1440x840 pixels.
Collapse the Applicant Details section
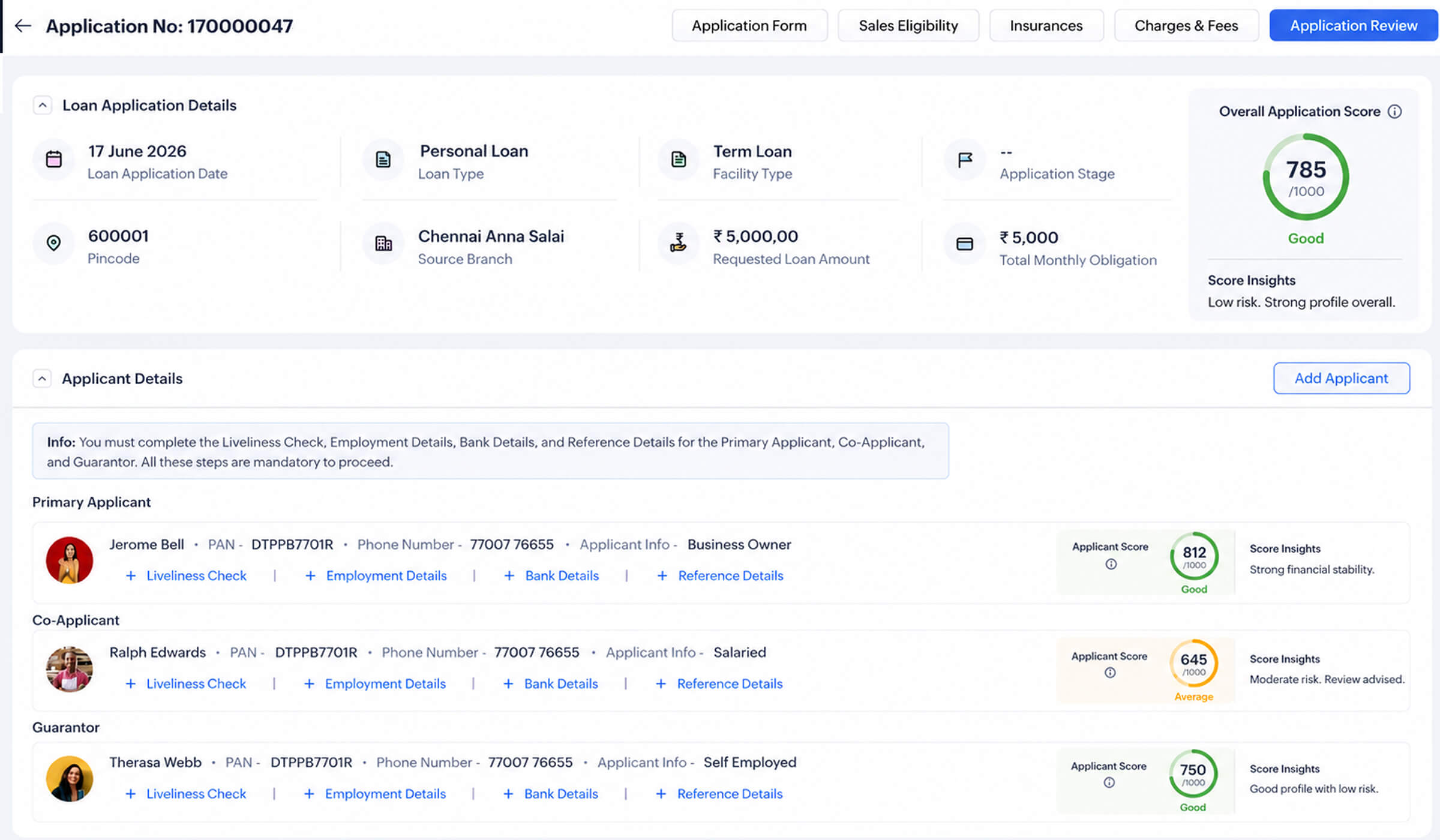tap(42, 379)
